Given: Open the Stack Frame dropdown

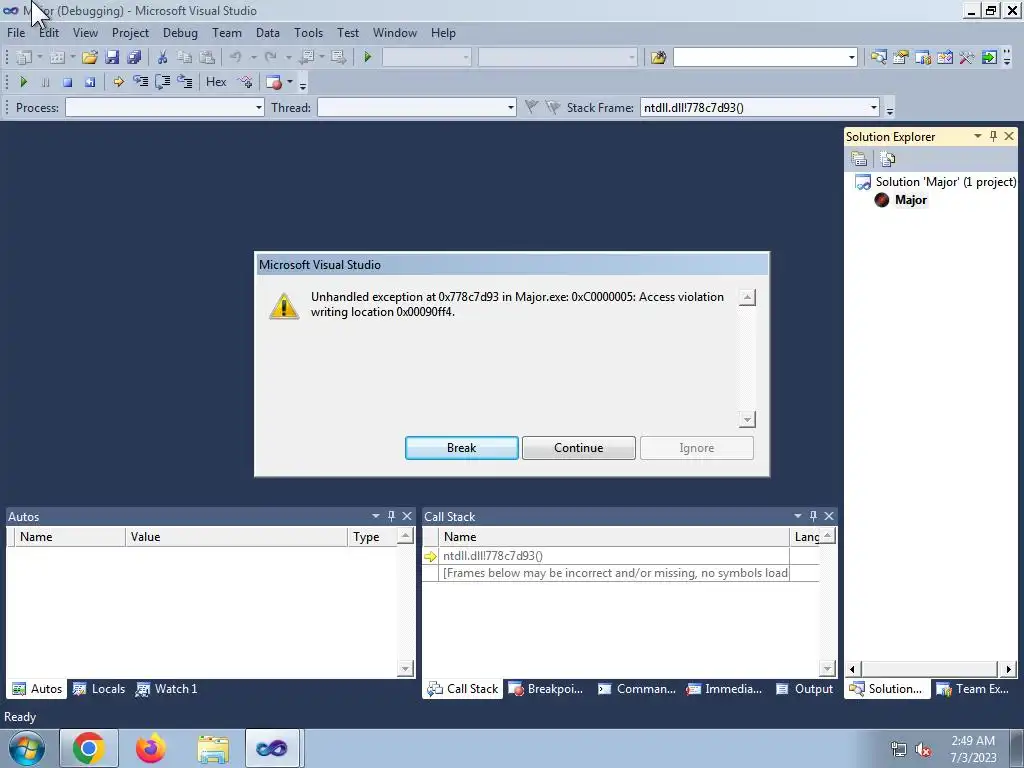Looking at the screenshot, I should pos(873,108).
